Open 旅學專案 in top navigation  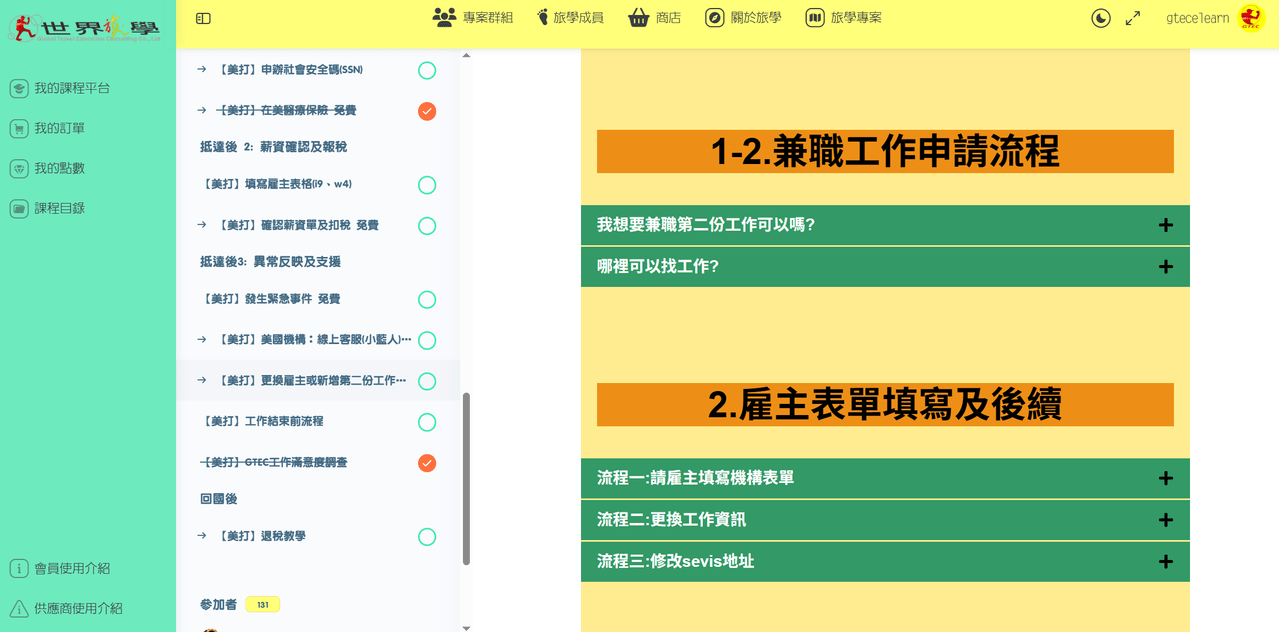pyautogui.click(x=844, y=17)
